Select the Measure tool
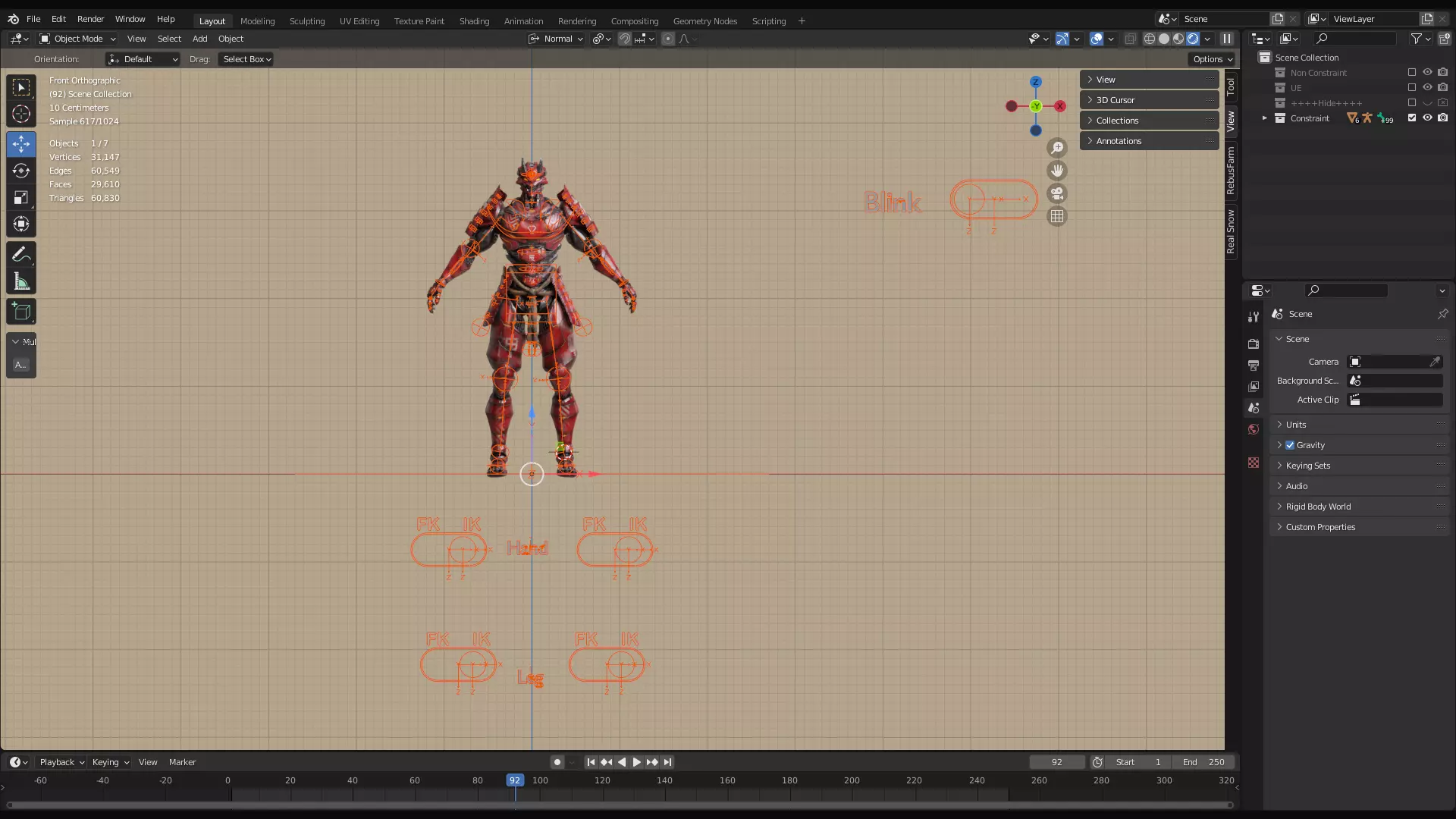The height and width of the screenshot is (819, 1456). (21, 282)
